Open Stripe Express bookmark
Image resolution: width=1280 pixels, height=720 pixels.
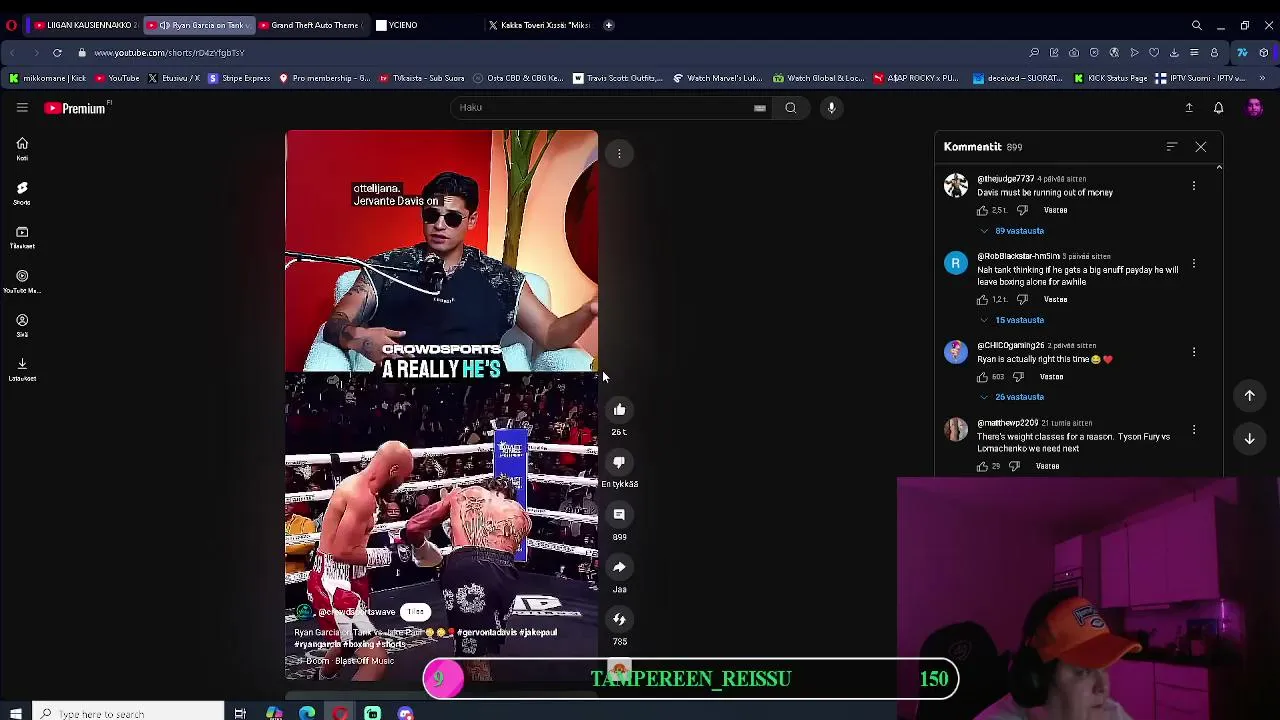pyautogui.click(x=239, y=78)
